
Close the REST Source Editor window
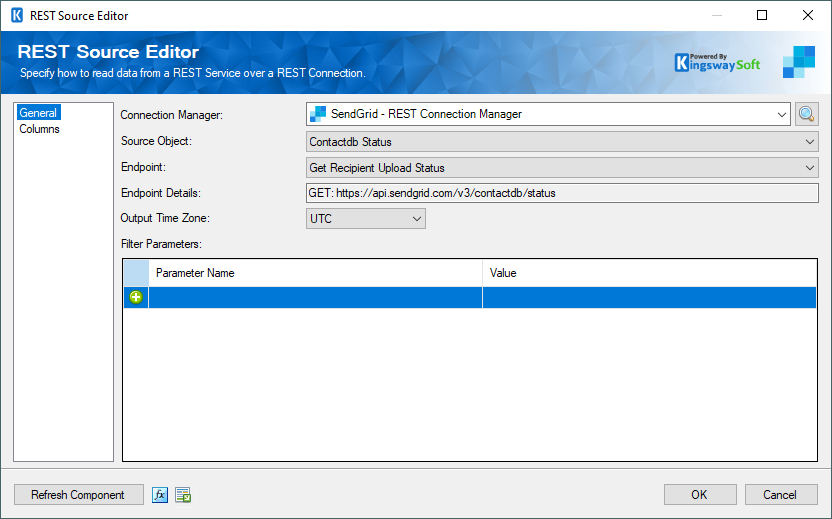tap(808, 15)
